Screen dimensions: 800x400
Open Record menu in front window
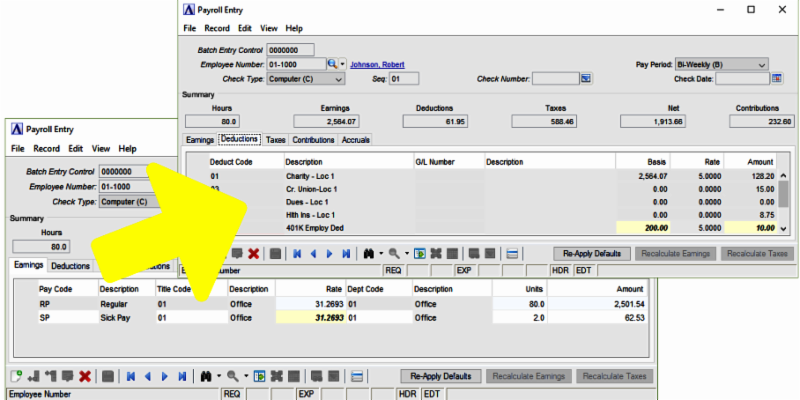(217, 28)
